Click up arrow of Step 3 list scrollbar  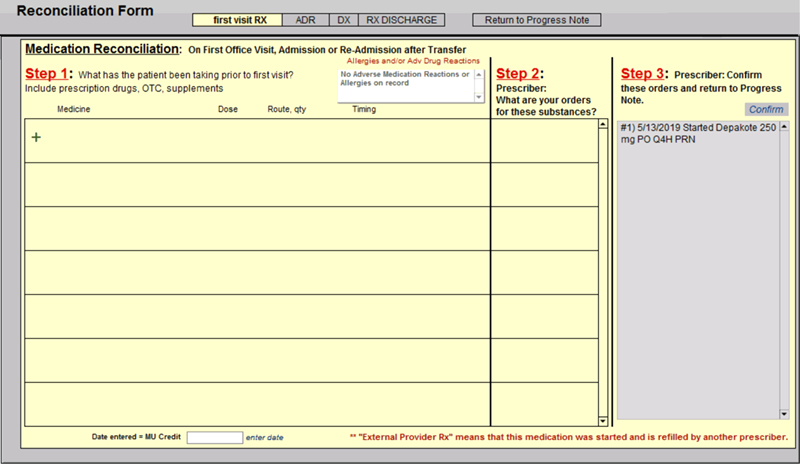pos(783,126)
